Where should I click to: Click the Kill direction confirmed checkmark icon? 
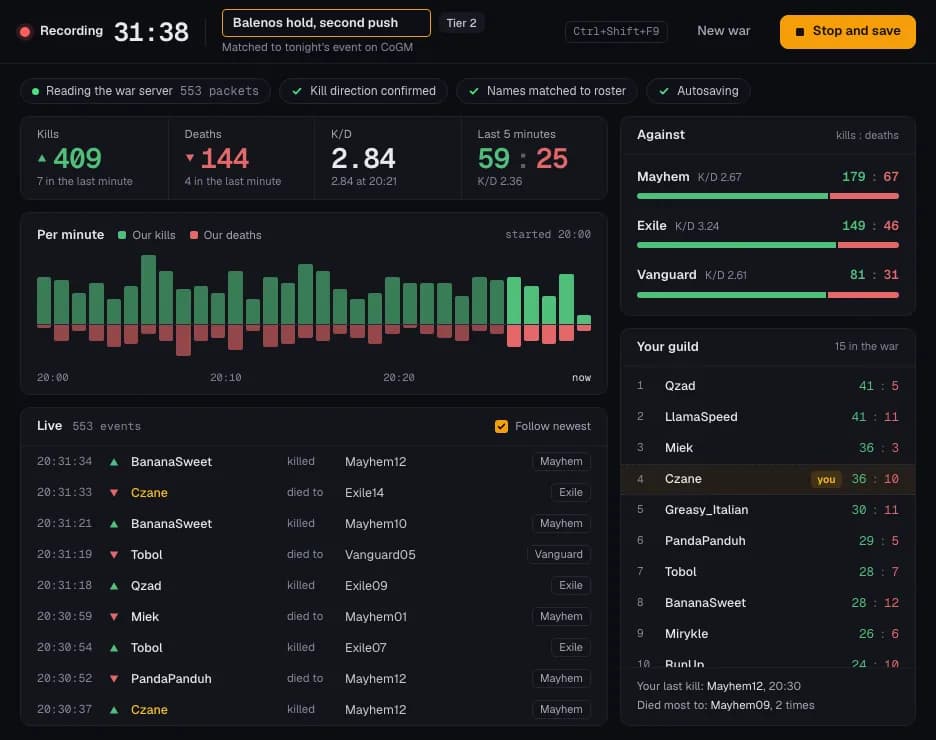coord(297,91)
